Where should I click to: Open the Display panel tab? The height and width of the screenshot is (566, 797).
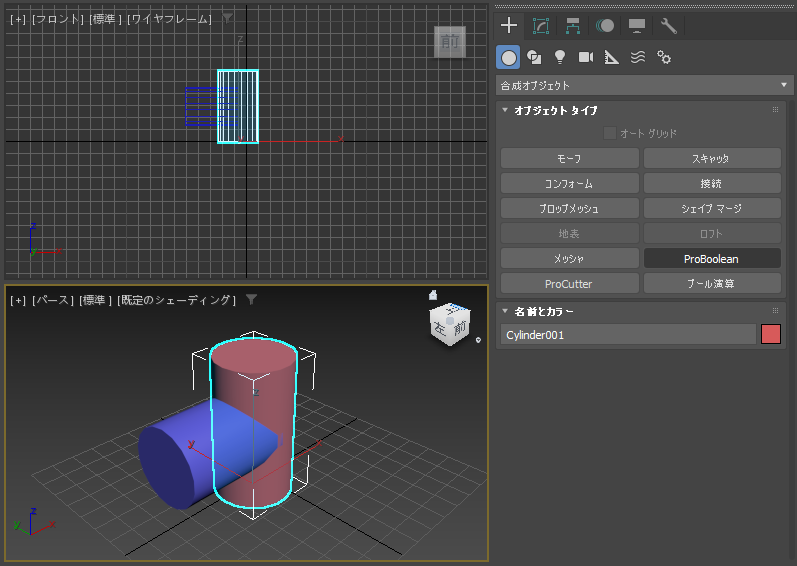click(x=637, y=25)
